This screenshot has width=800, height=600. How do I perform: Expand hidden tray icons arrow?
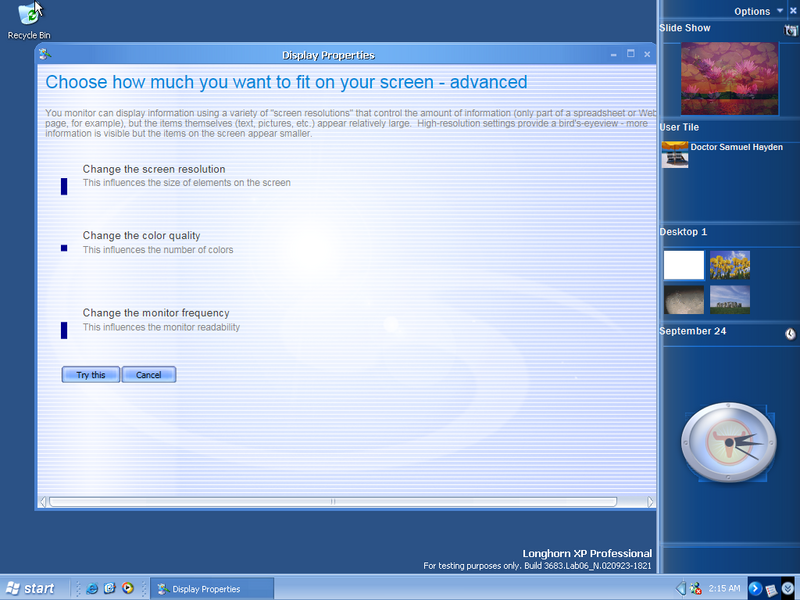(681, 588)
